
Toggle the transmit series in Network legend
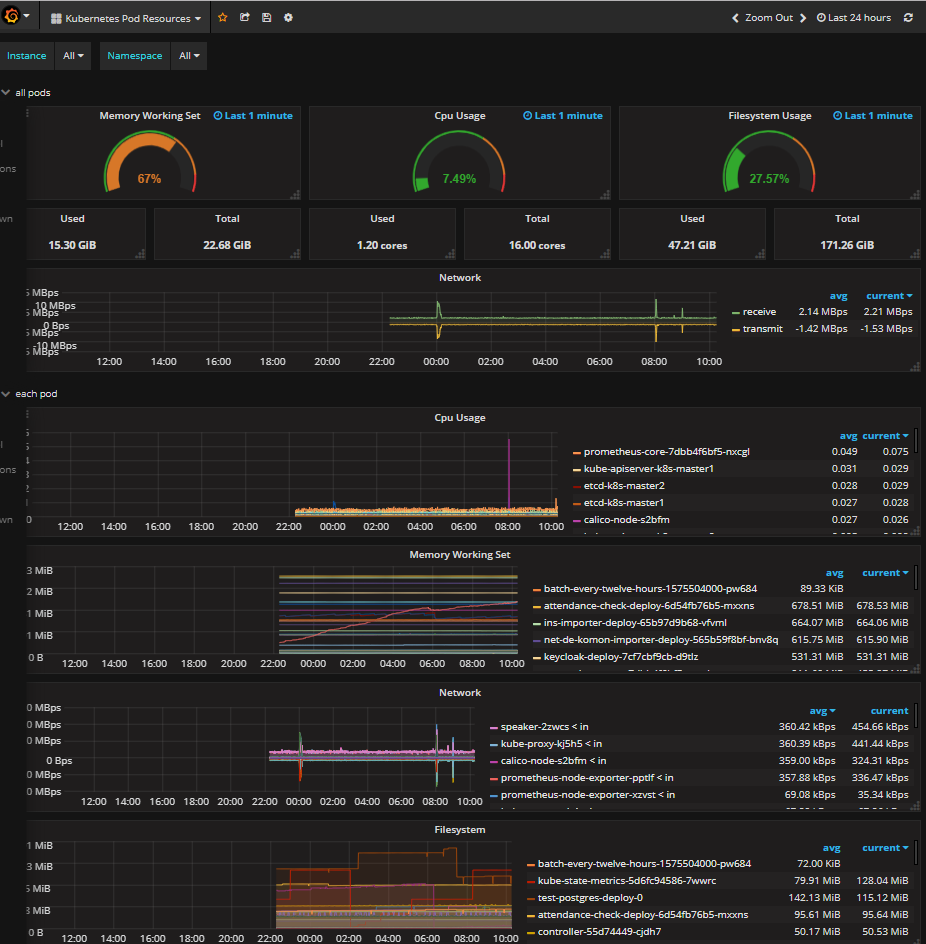point(762,328)
